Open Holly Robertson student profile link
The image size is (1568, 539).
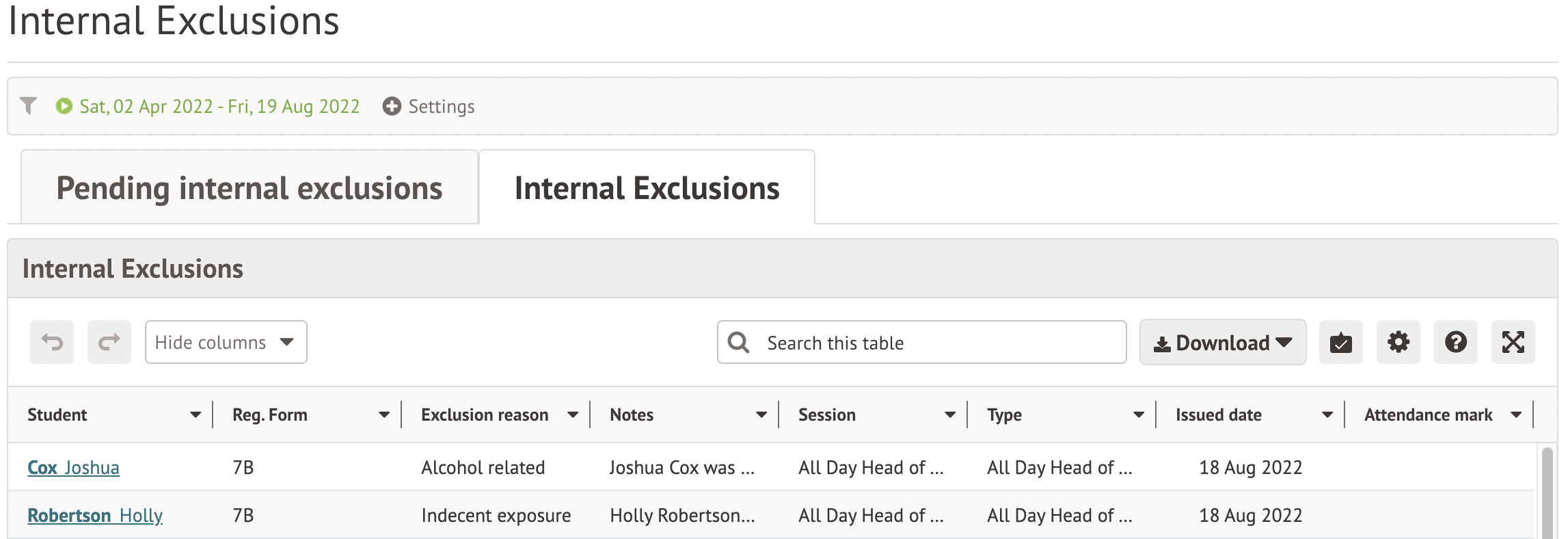pyautogui.click(x=95, y=516)
